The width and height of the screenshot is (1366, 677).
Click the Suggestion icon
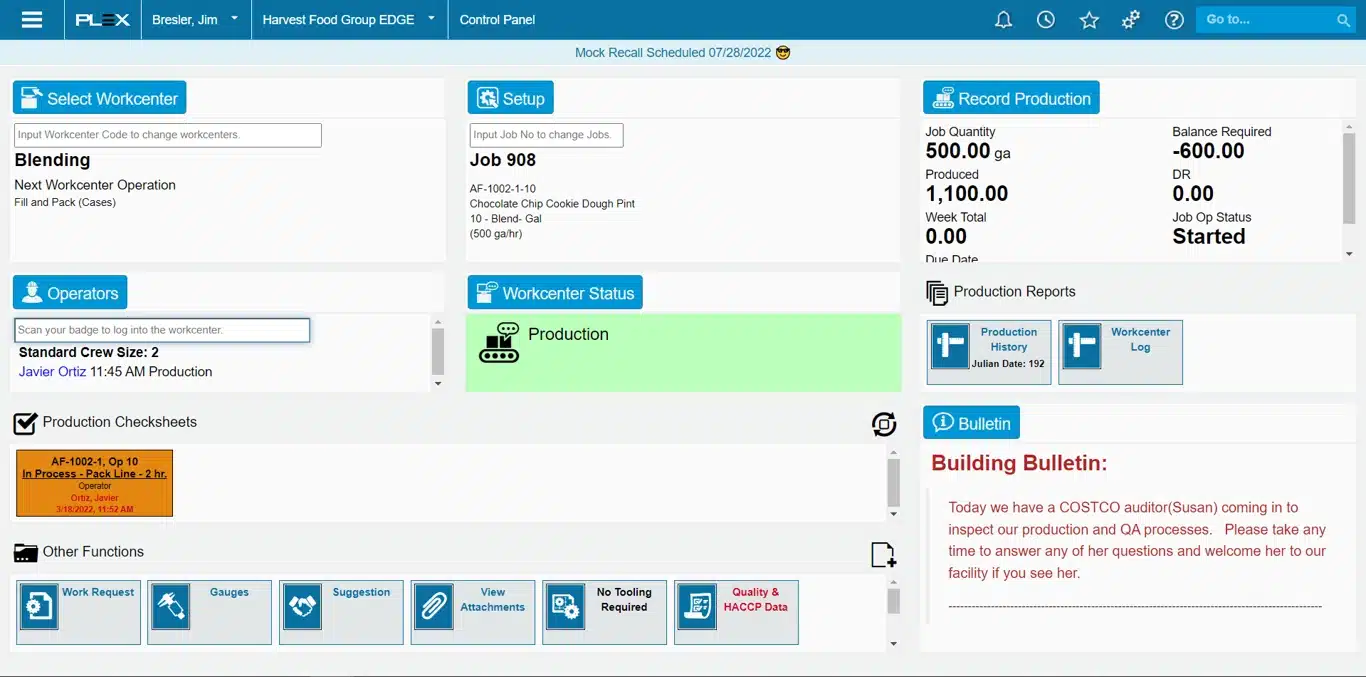click(x=341, y=612)
